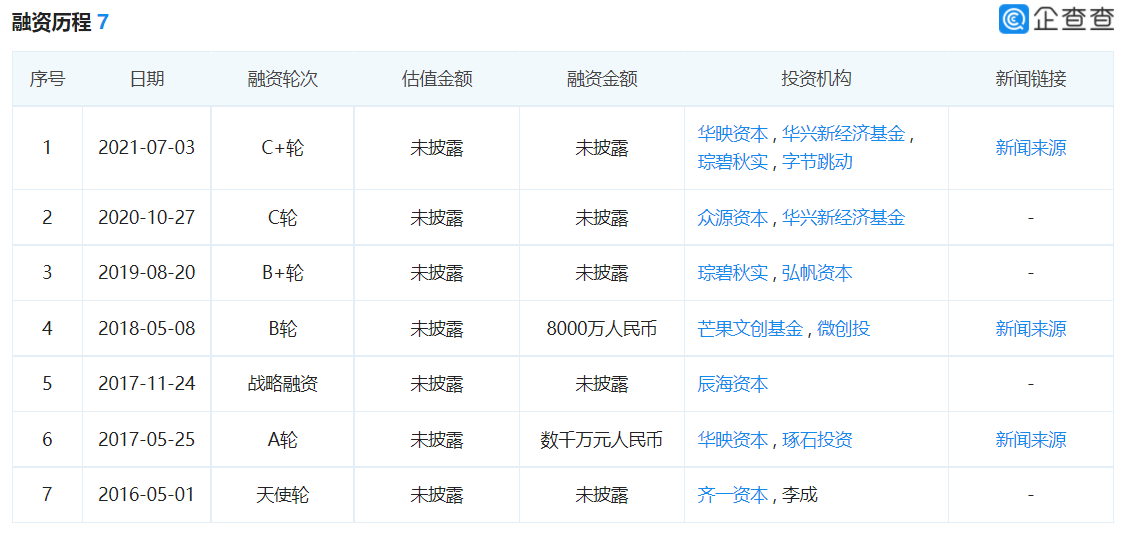Open 华映资本 link in the A轮 row

(x=733, y=439)
